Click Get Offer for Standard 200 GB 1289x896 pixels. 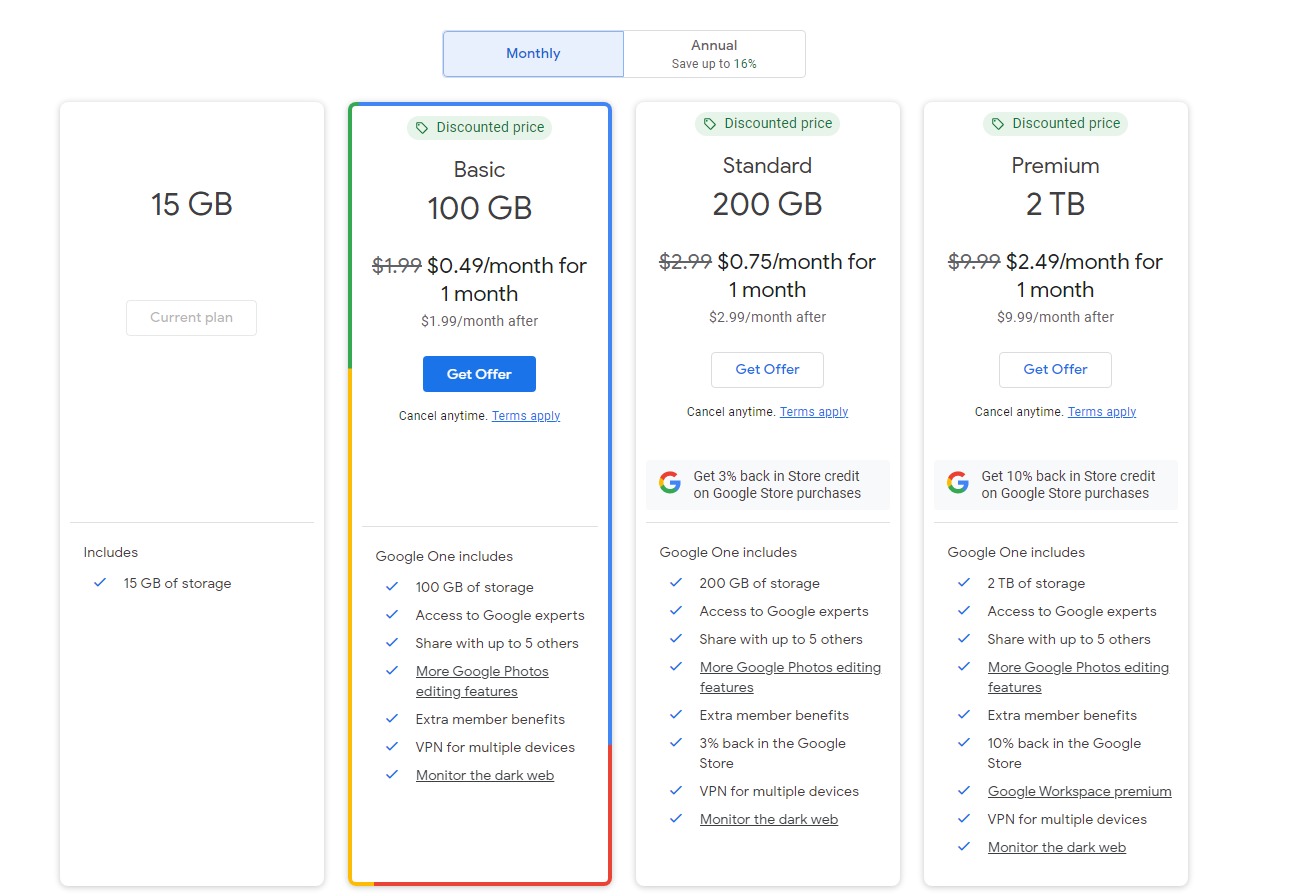(x=767, y=370)
